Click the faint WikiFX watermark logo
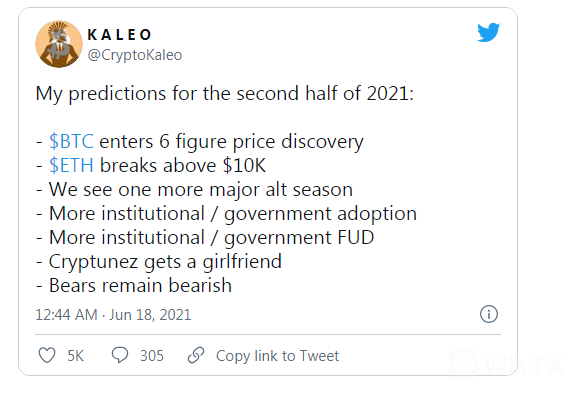Viewport: 574px width, 394px height. coord(507,363)
